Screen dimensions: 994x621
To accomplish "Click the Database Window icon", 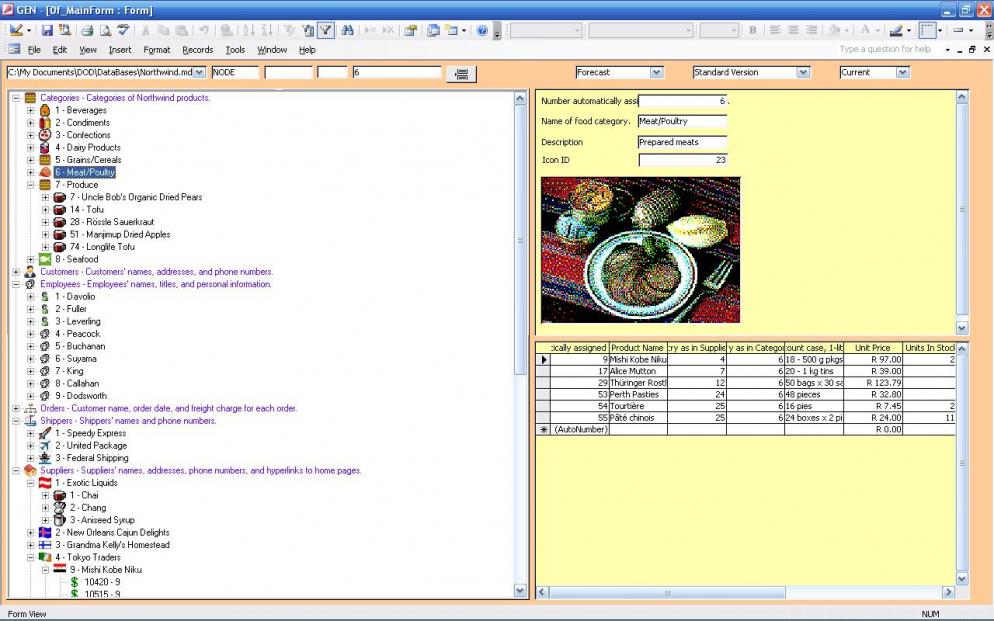I will 433,30.
